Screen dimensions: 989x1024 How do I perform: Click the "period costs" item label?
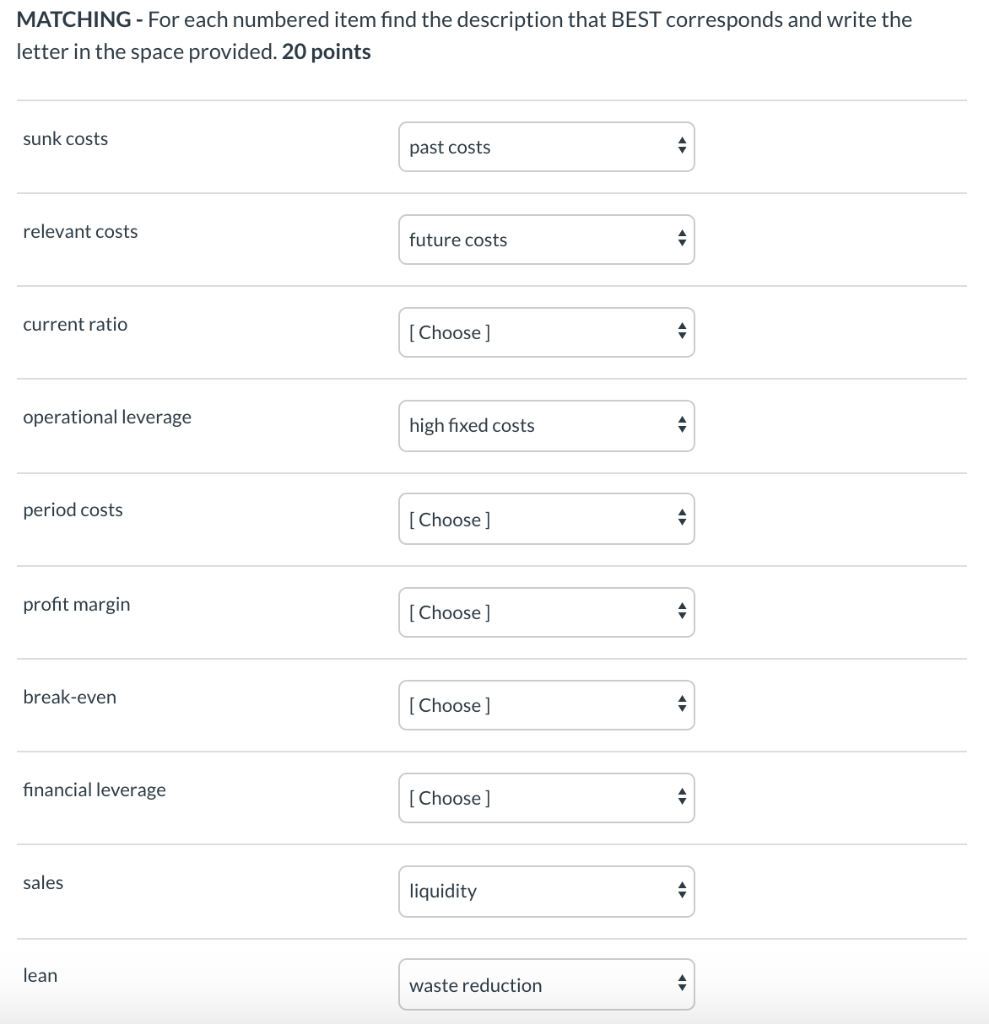[x=73, y=510]
